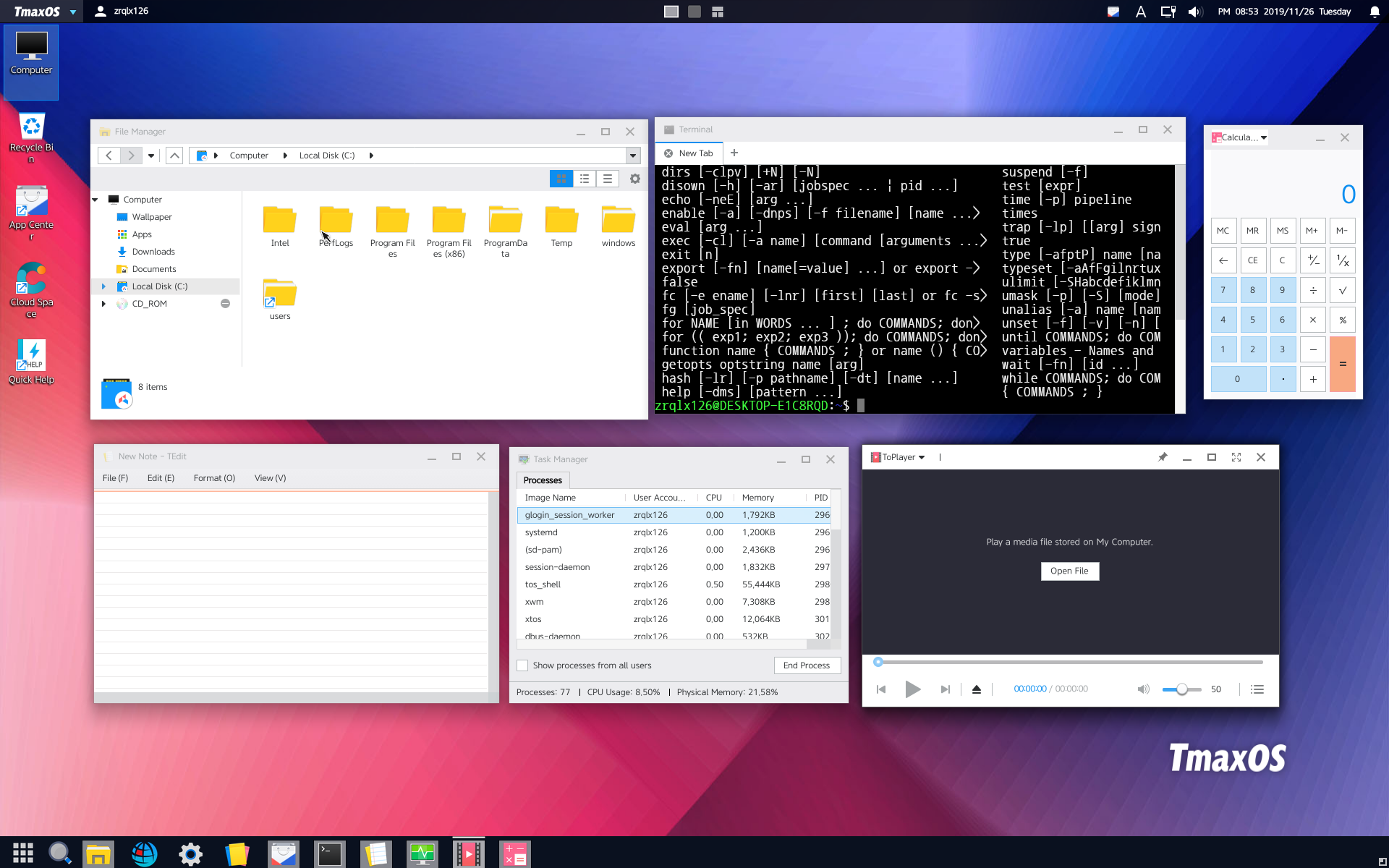Click the MC memory clear key
The width and height of the screenshot is (1389, 868).
1223,231
